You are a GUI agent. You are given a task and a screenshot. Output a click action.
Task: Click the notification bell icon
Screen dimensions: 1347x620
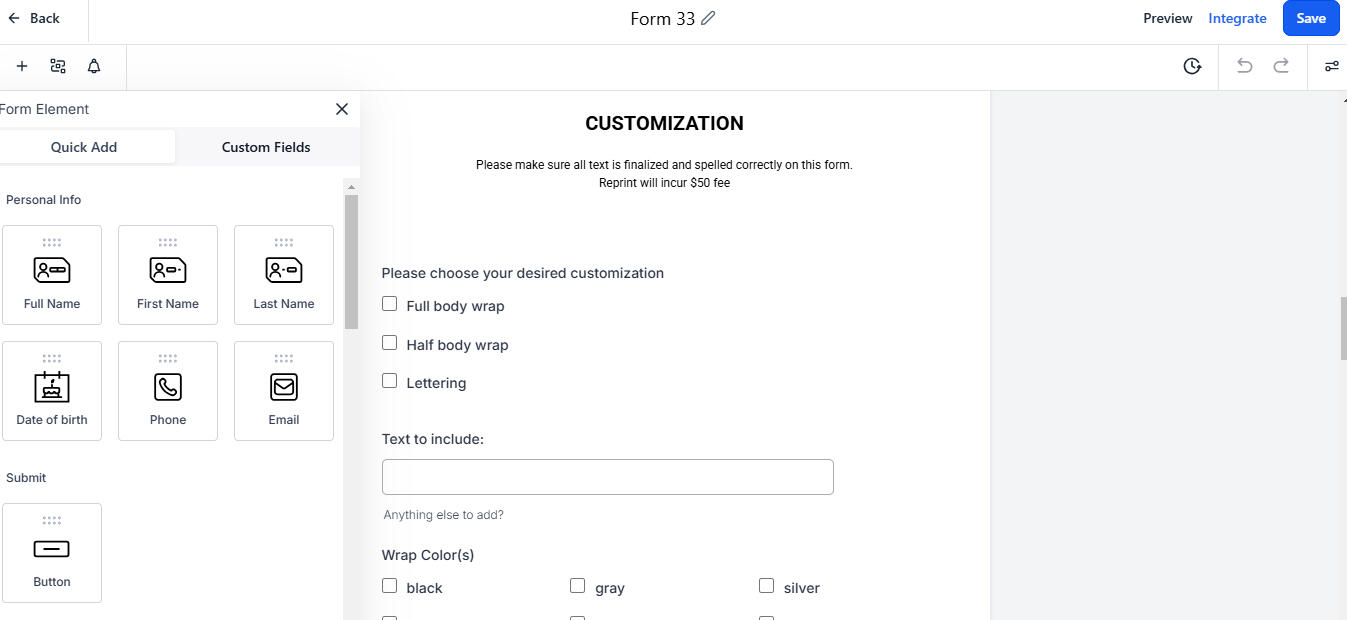(94, 66)
